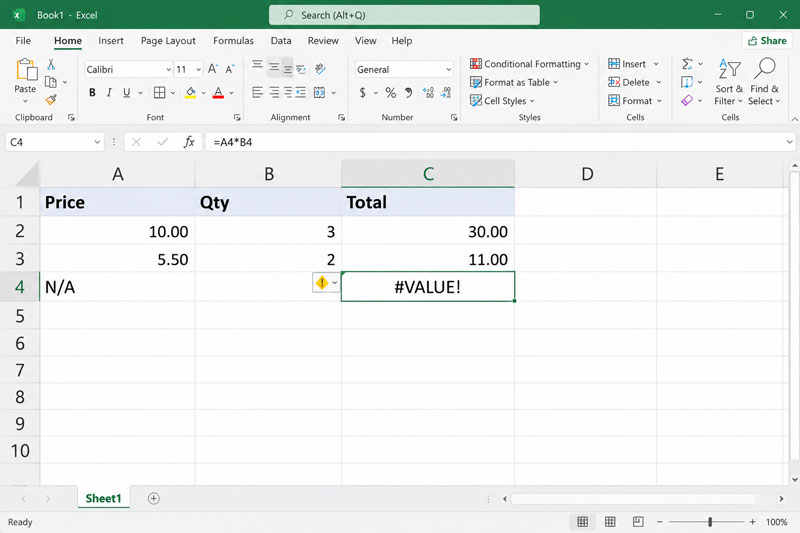The width and height of the screenshot is (800, 533).
Task: Apply yellow Fill Color bucket
Action: [x=190, y=92]
